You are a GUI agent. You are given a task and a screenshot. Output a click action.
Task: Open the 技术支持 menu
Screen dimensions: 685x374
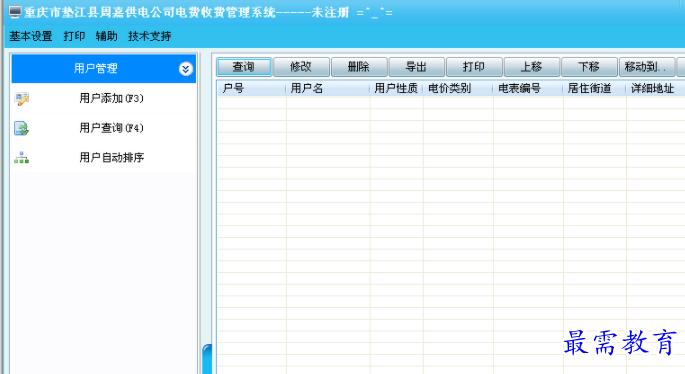tap(149, 36)
